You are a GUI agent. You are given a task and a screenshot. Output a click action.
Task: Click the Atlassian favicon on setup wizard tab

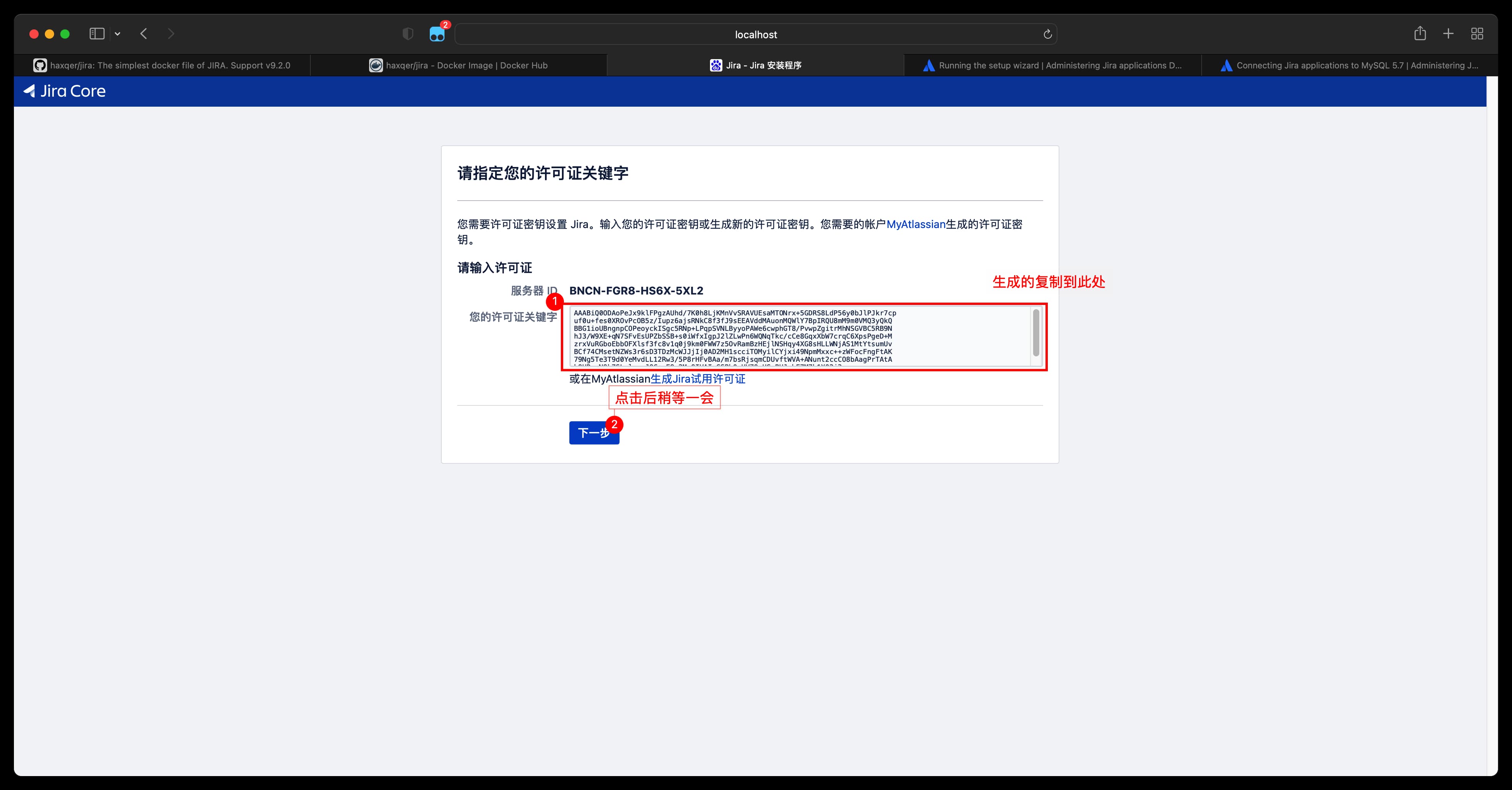[928, 65]
